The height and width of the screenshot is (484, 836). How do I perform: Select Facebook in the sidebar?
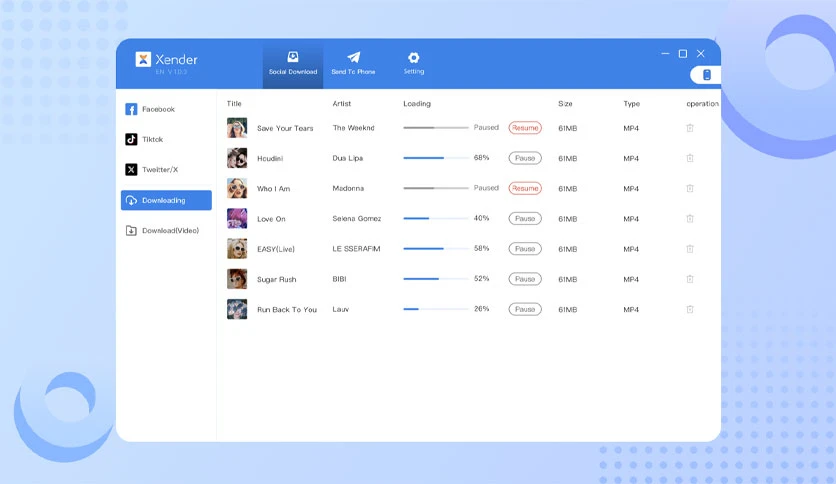[x=166, y=109]
